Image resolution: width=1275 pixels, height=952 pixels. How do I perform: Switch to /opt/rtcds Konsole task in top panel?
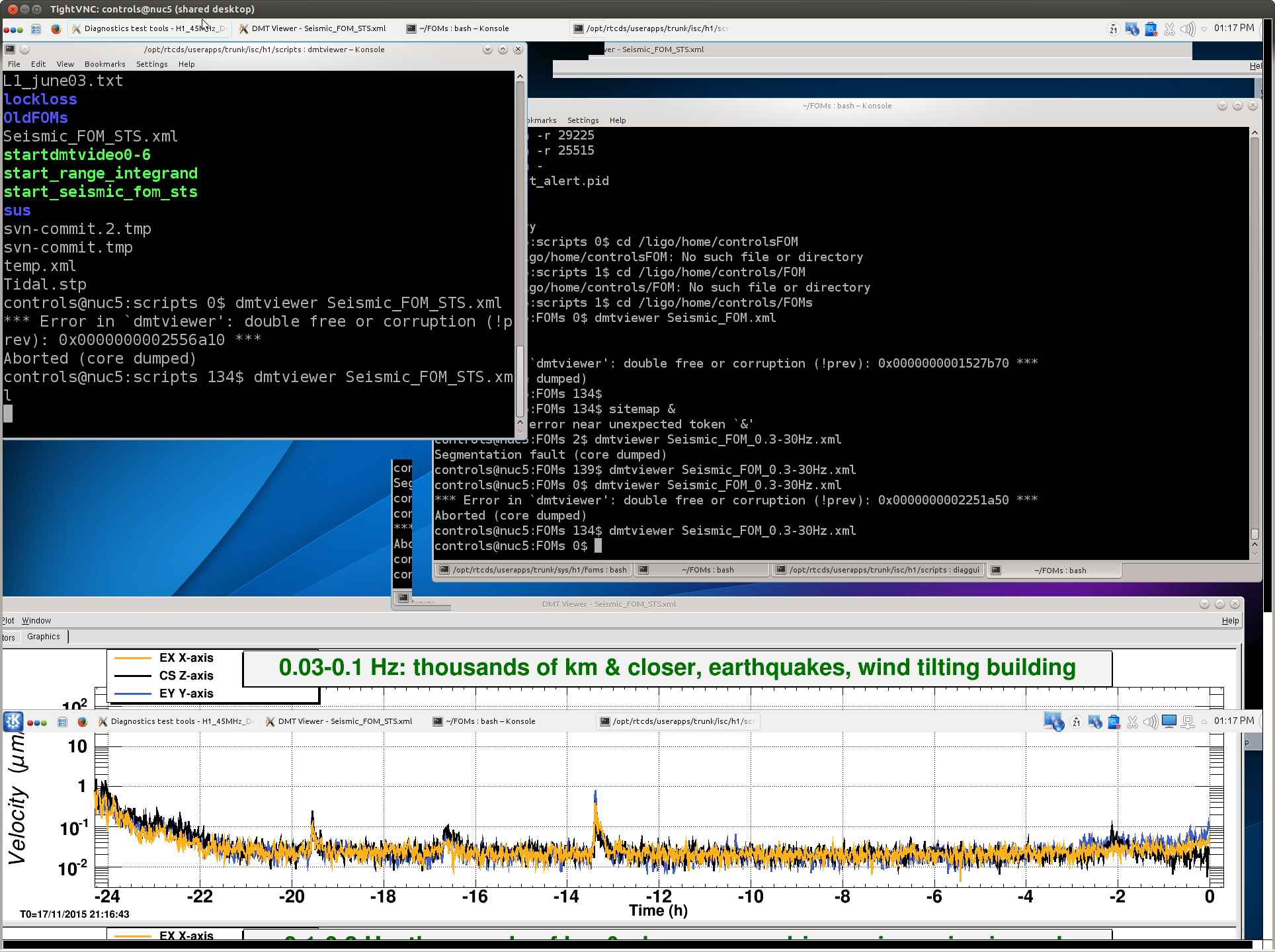click(x=651, y=28)
